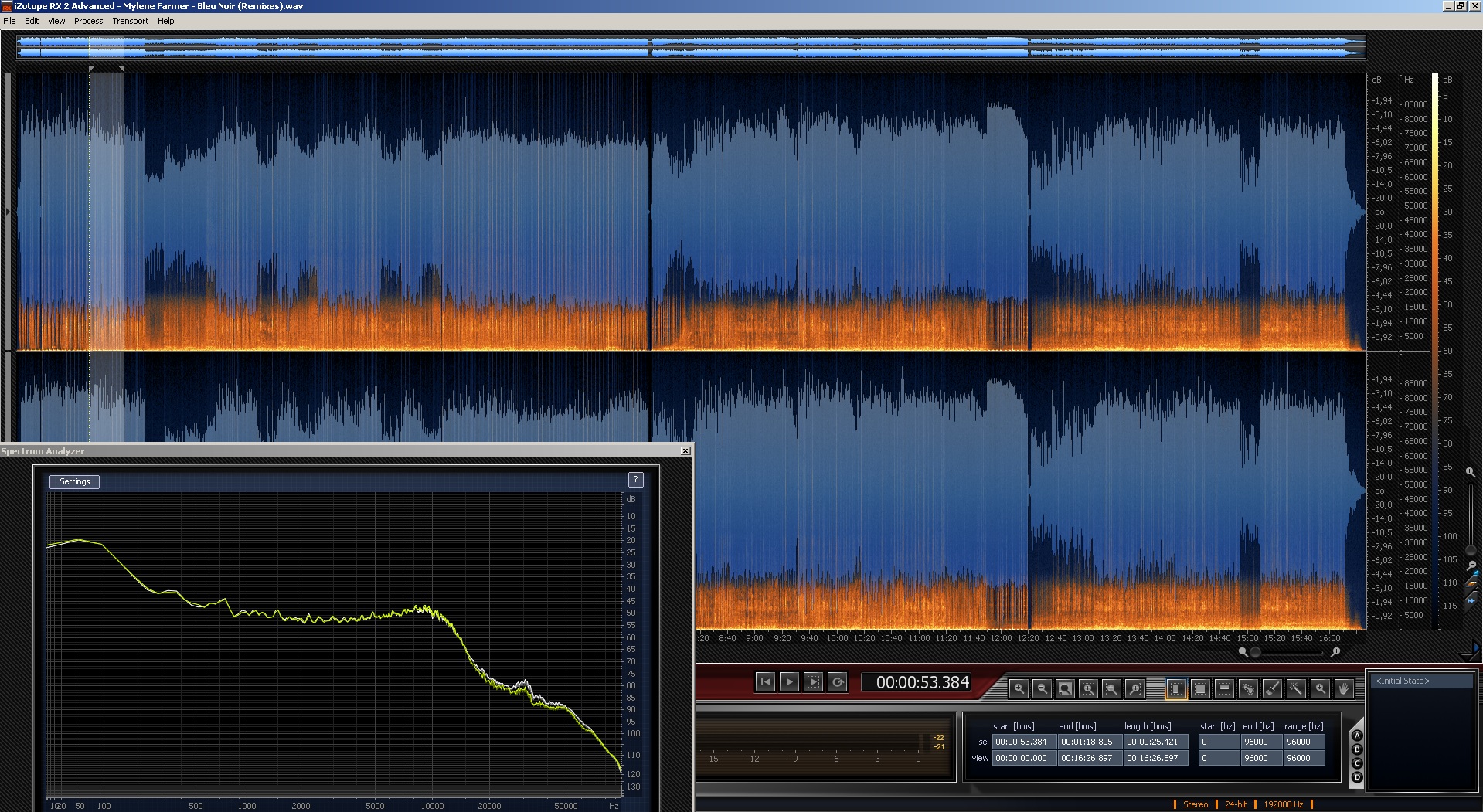Image resolution: width=1483 pixels, height=812 pixels.
Task: Select compare setting C
Action: point(1357,763)
